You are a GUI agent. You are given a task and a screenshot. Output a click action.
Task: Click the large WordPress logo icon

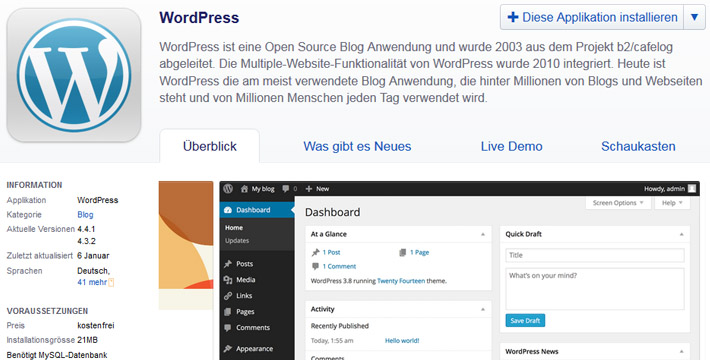[x=74, y=75]
